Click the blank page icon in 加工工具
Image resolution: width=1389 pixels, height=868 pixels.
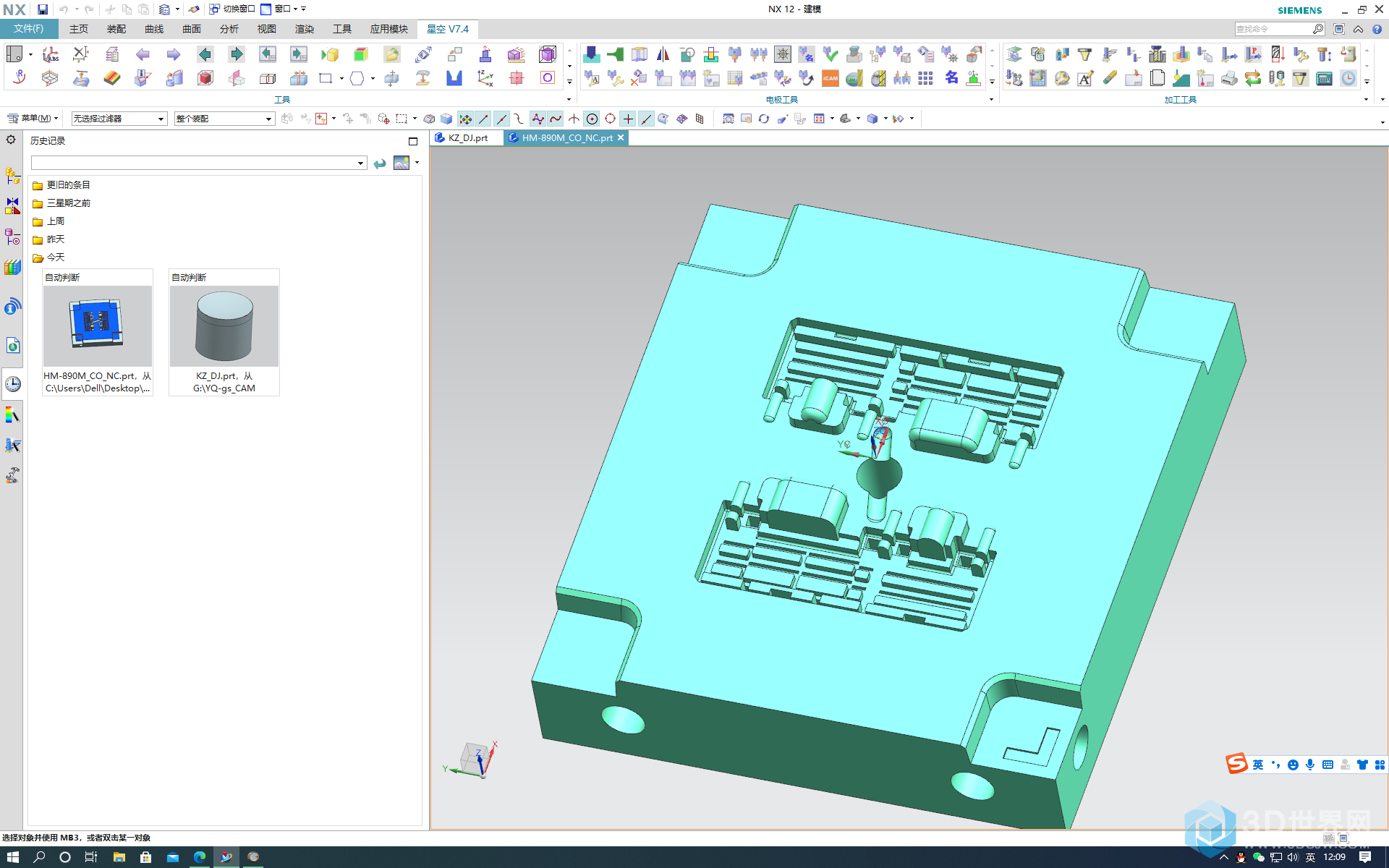click(x=1157, y=78)
